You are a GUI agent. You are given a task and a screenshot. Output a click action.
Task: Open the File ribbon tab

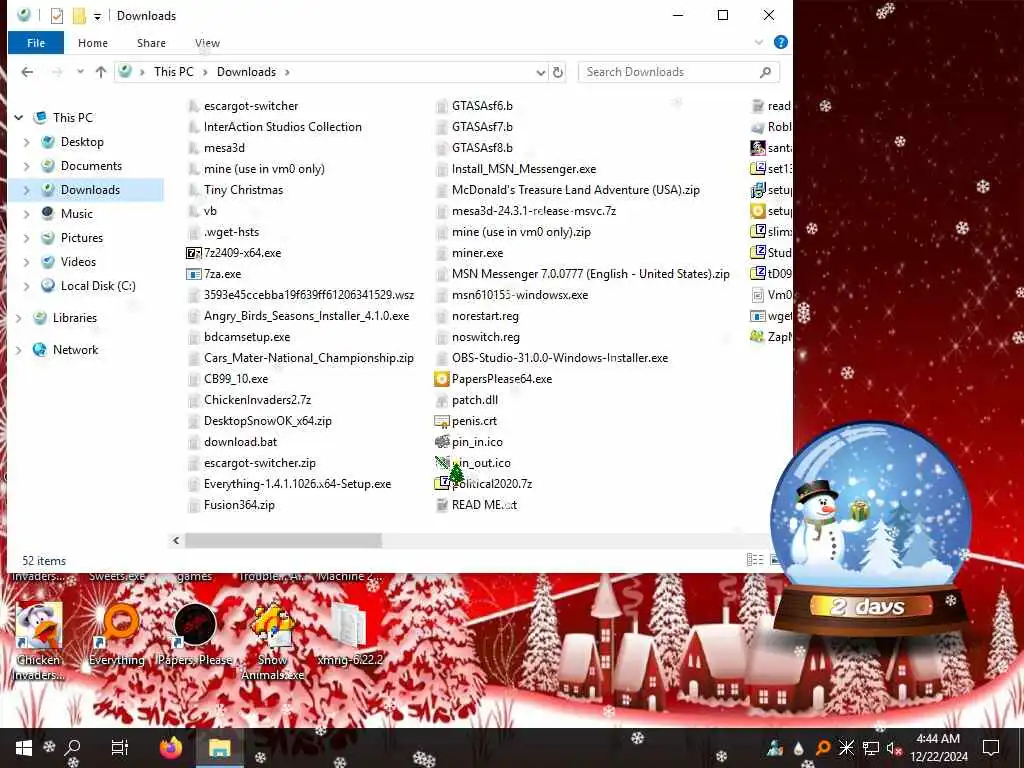[x=36, y=43]
